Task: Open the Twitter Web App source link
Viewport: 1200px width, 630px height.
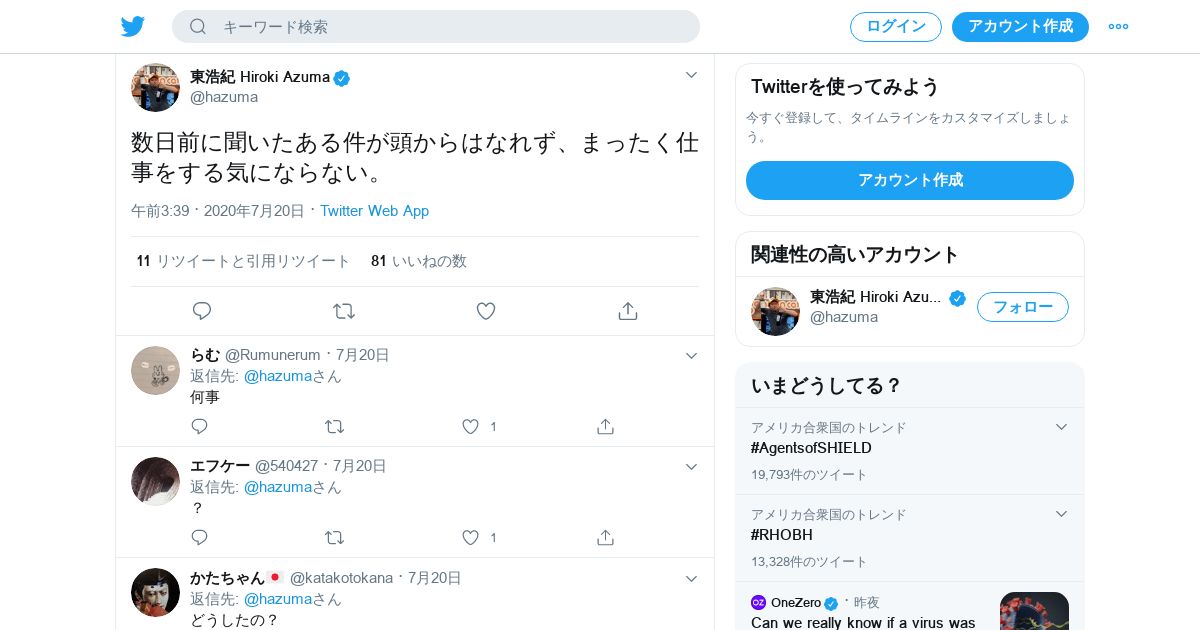Action: pyautogui.click(x=374, y=211)
